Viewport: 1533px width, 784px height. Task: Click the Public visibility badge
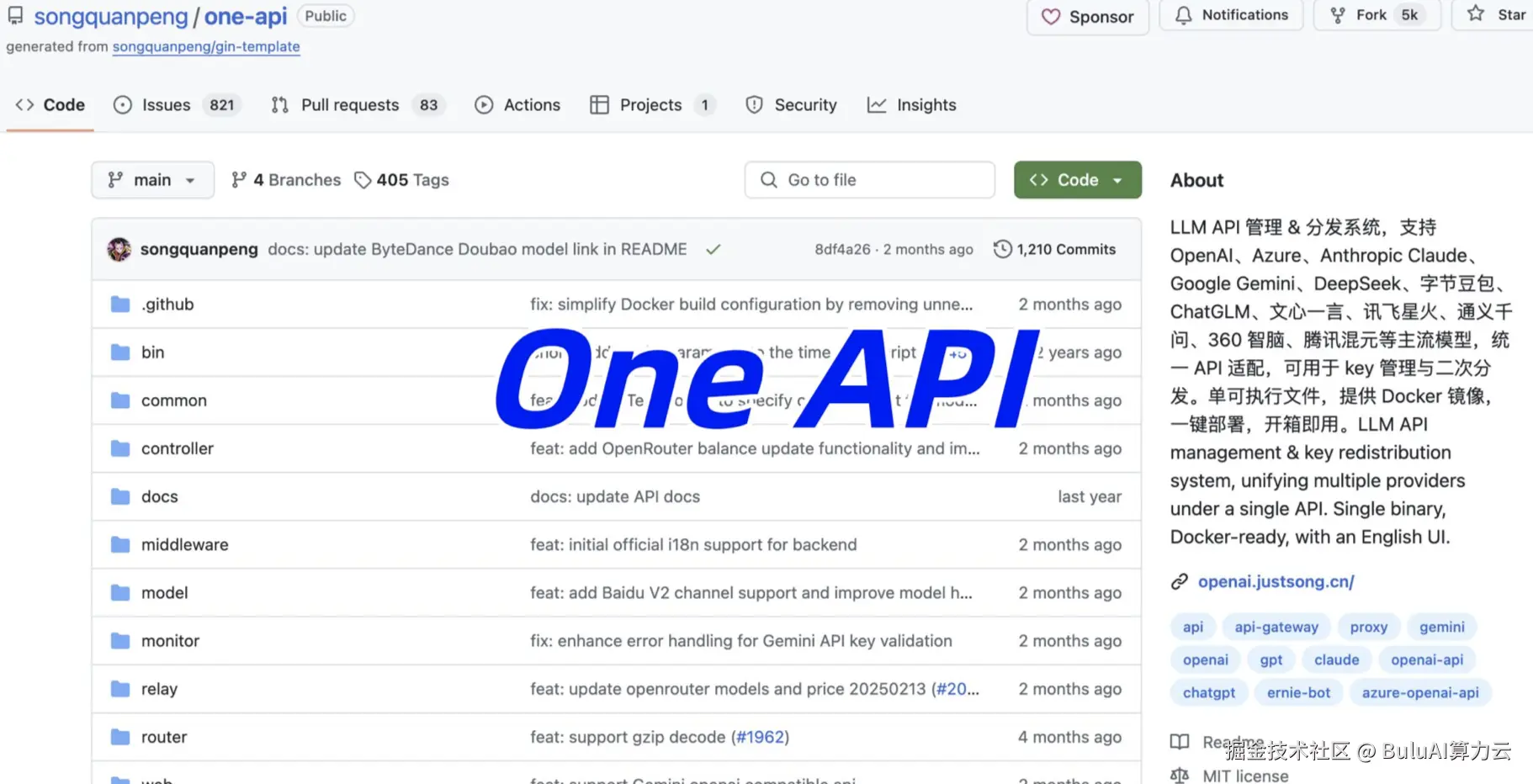click(326, 16)
